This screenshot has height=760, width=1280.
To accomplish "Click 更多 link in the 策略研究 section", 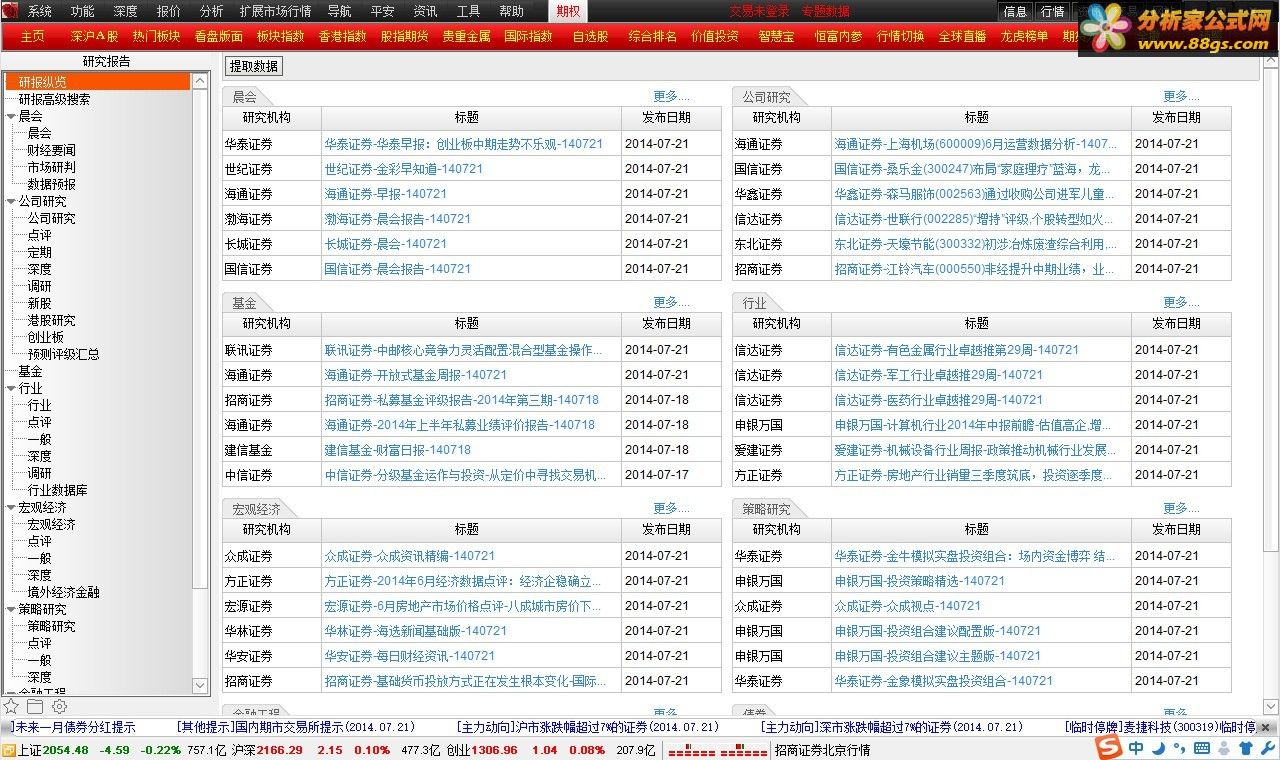I will click(1181, 508).
